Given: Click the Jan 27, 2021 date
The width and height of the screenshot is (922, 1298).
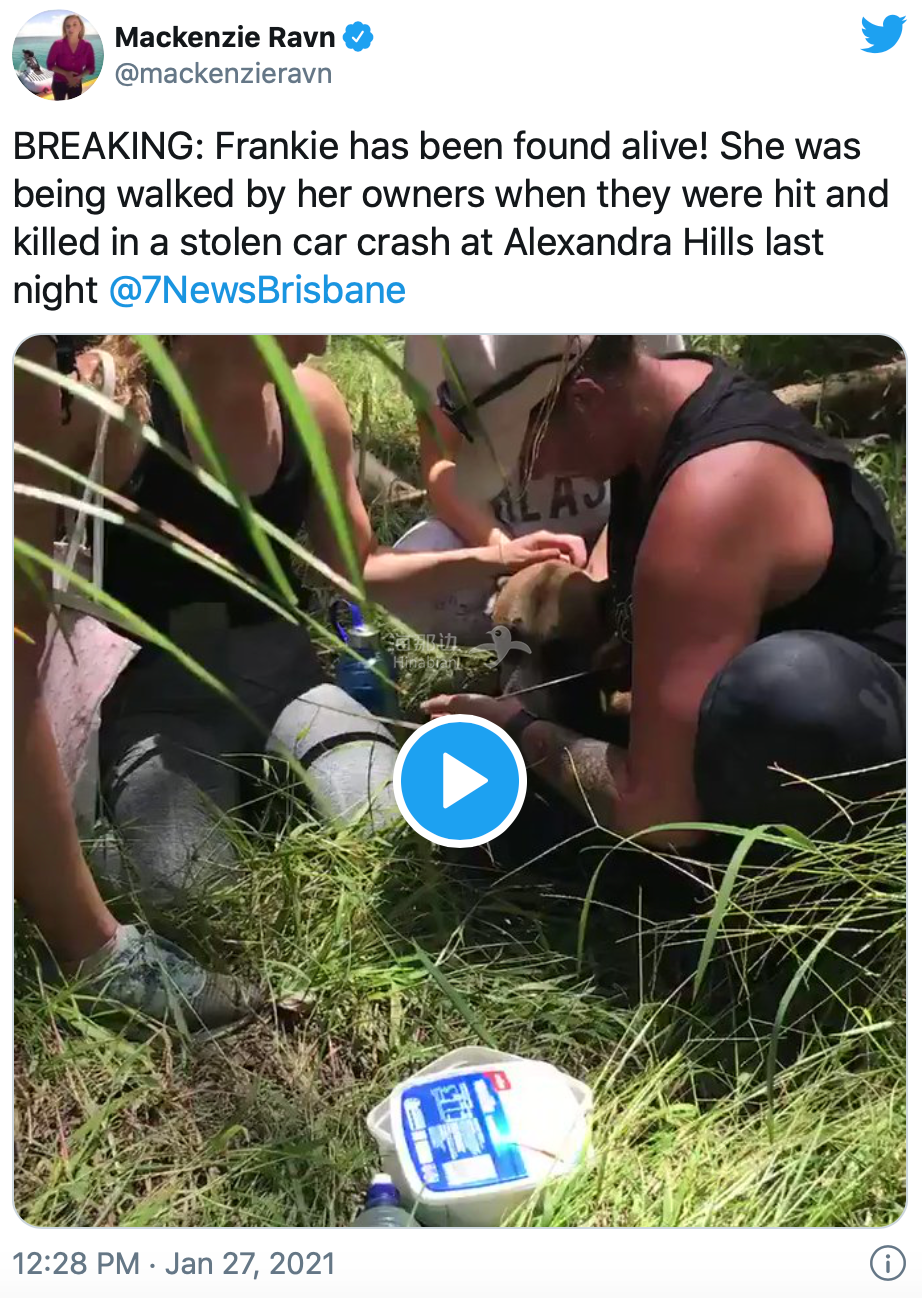Looking at the screenshot, I should (249, 1263).
